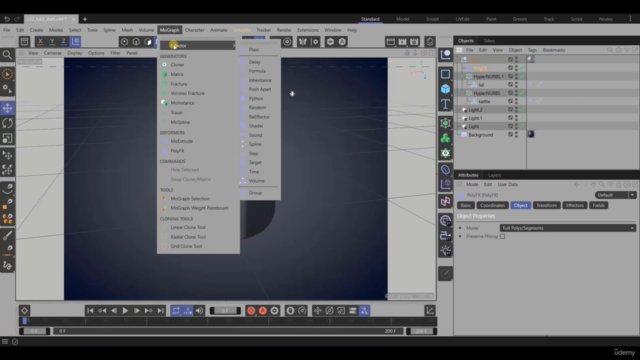Click the Undo arrow icon

click(7, 19)
